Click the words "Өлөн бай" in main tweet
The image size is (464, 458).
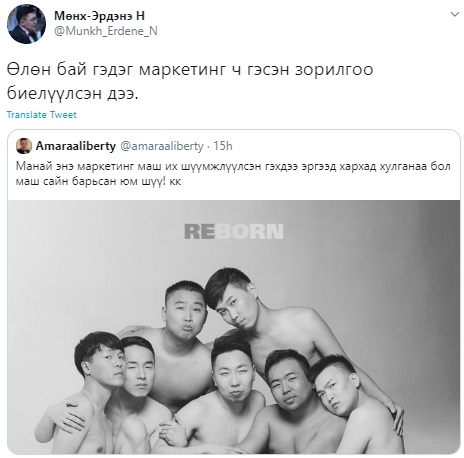[47, 70]
